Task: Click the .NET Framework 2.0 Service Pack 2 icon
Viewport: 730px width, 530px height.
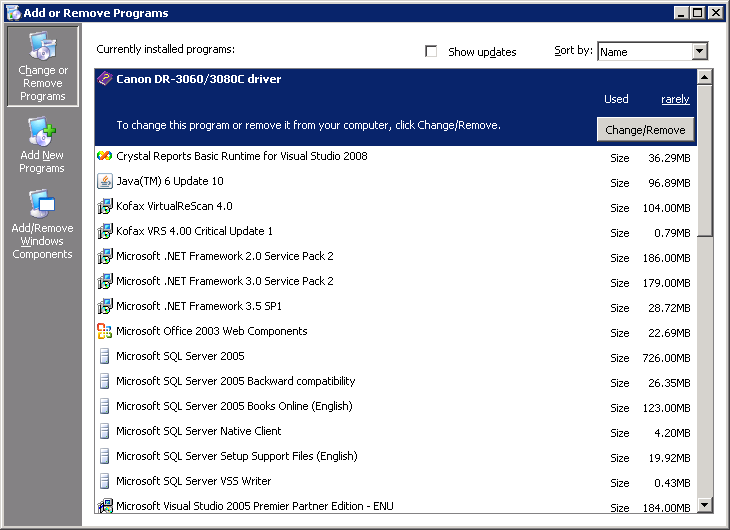Action: 105,256
